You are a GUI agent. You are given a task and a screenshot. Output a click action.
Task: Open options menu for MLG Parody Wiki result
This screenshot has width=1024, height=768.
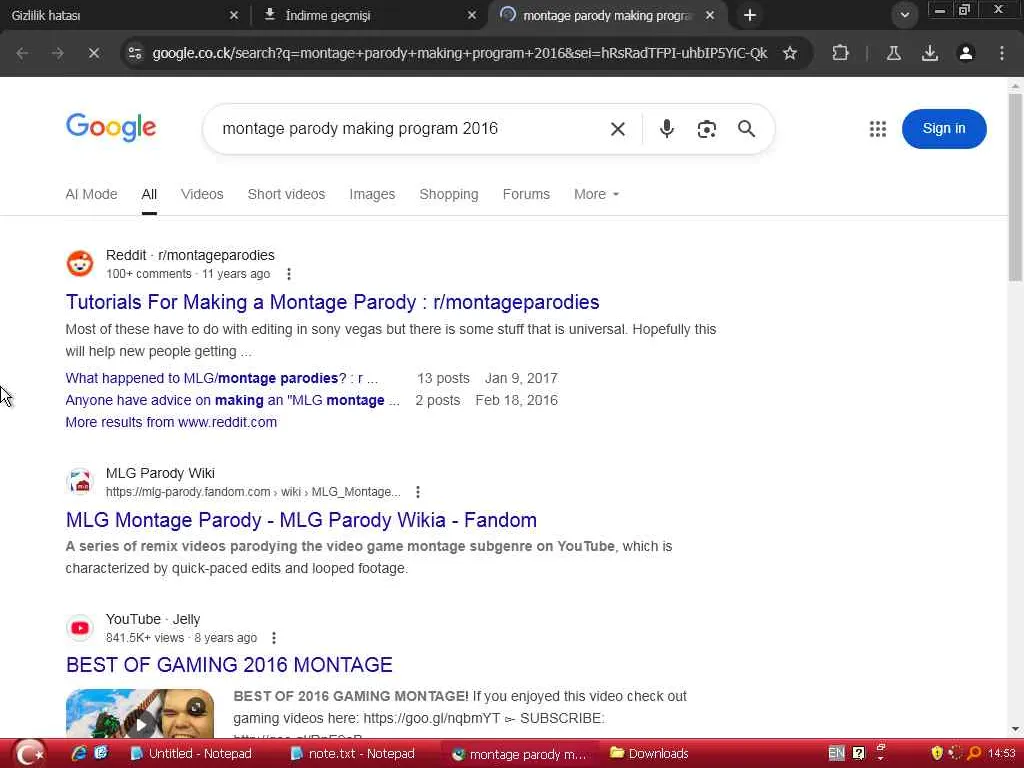[418, 492]
